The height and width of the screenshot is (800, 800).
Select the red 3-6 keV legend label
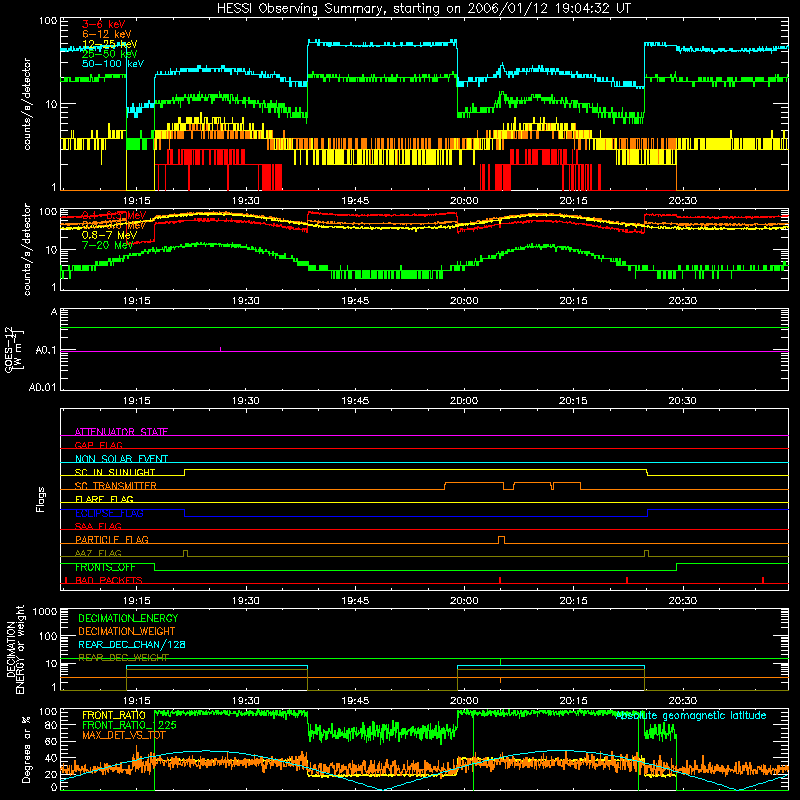point(104,24)
